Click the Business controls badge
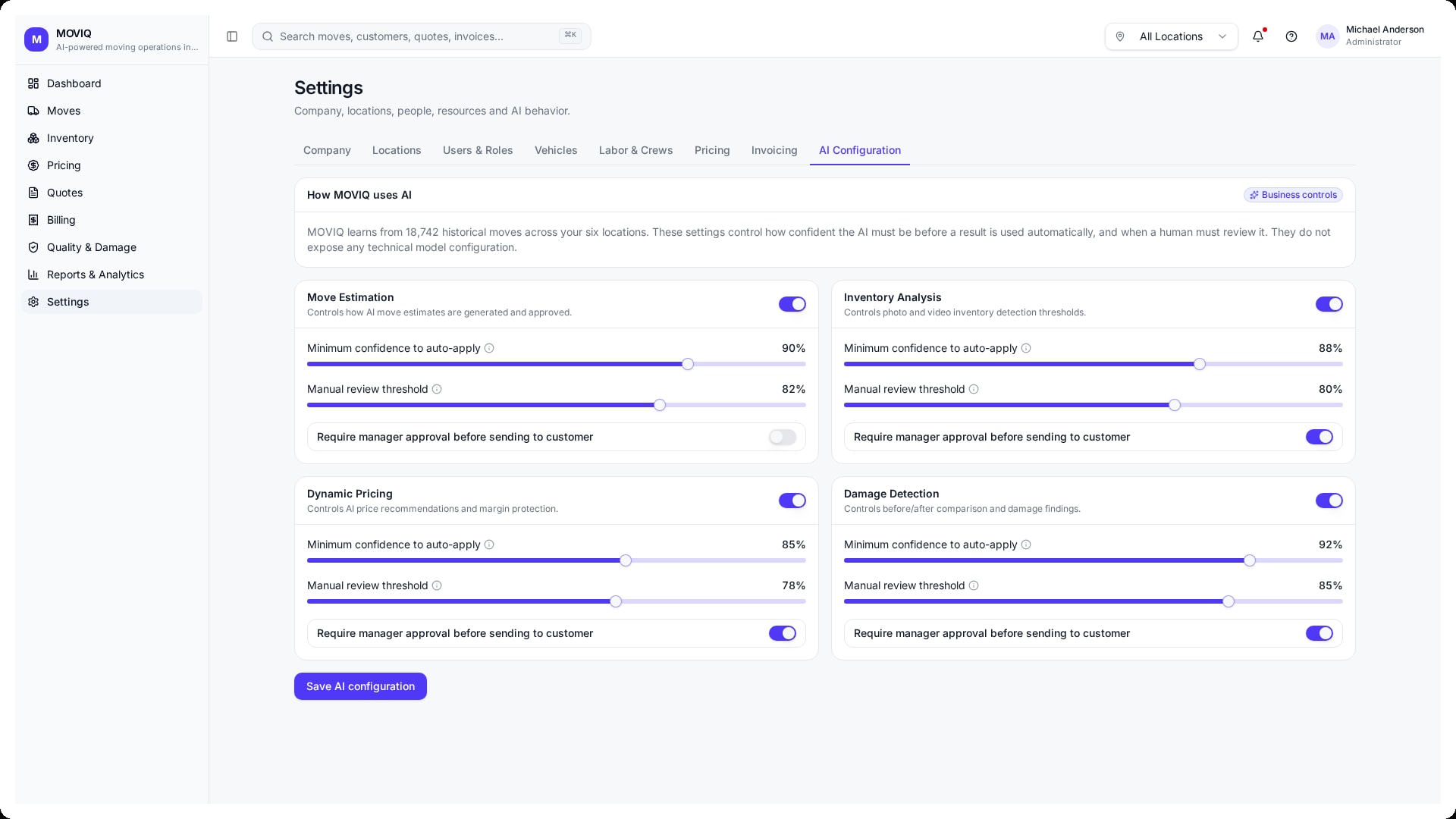The image size is (1456, 819). click(1293, 195)
